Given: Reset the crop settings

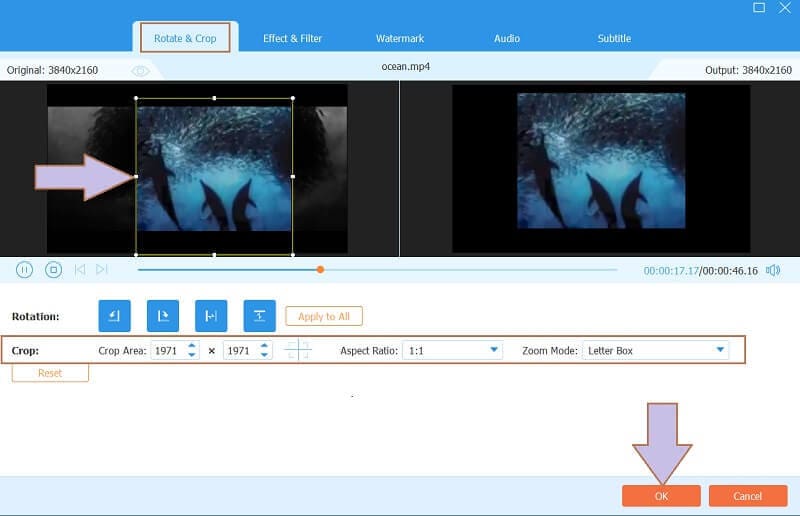Looking at the screenshot, I should (x=50, y=373).
